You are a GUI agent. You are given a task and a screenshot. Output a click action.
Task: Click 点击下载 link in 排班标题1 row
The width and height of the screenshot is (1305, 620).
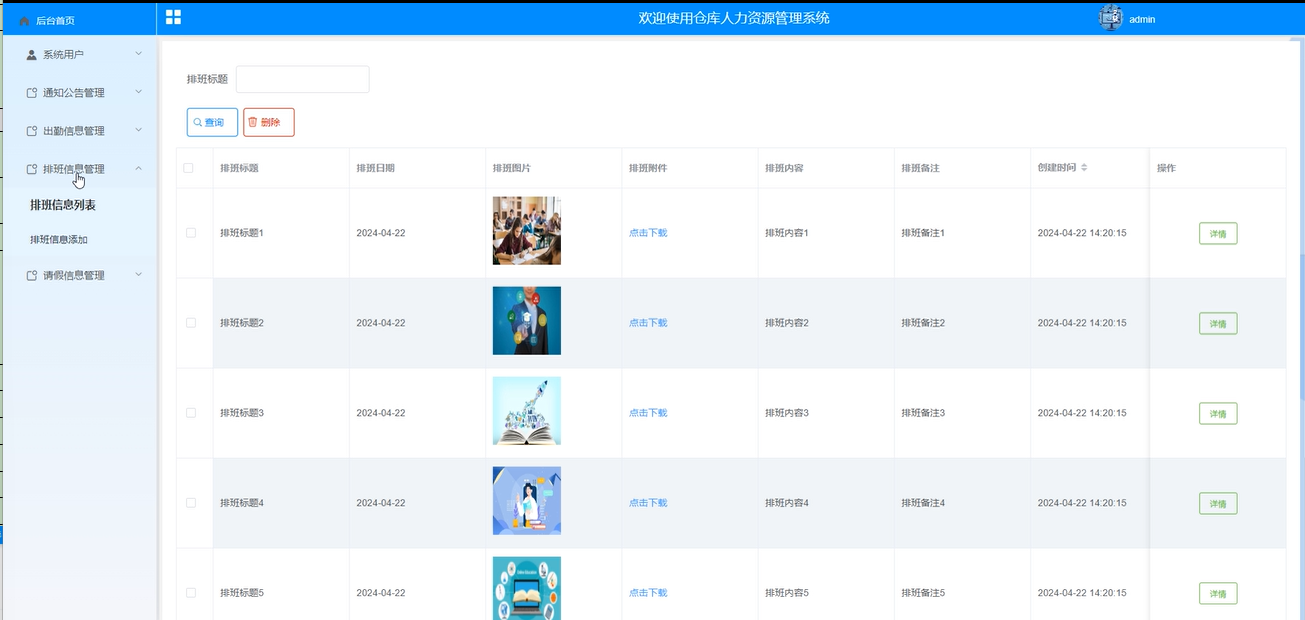pos(648,233)
